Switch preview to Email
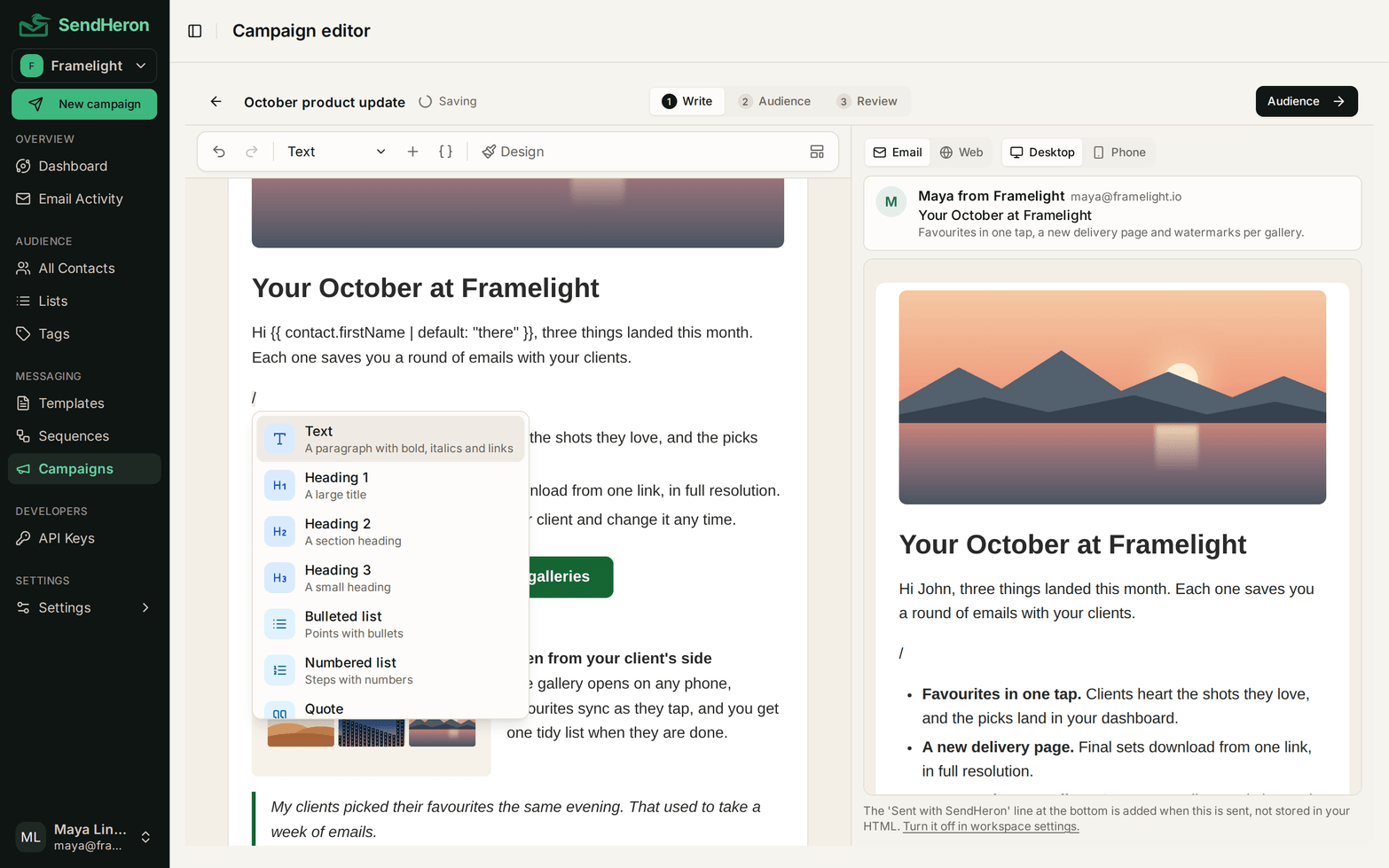The width and height of the screenshot is (1389, 868). coord(898,152)
